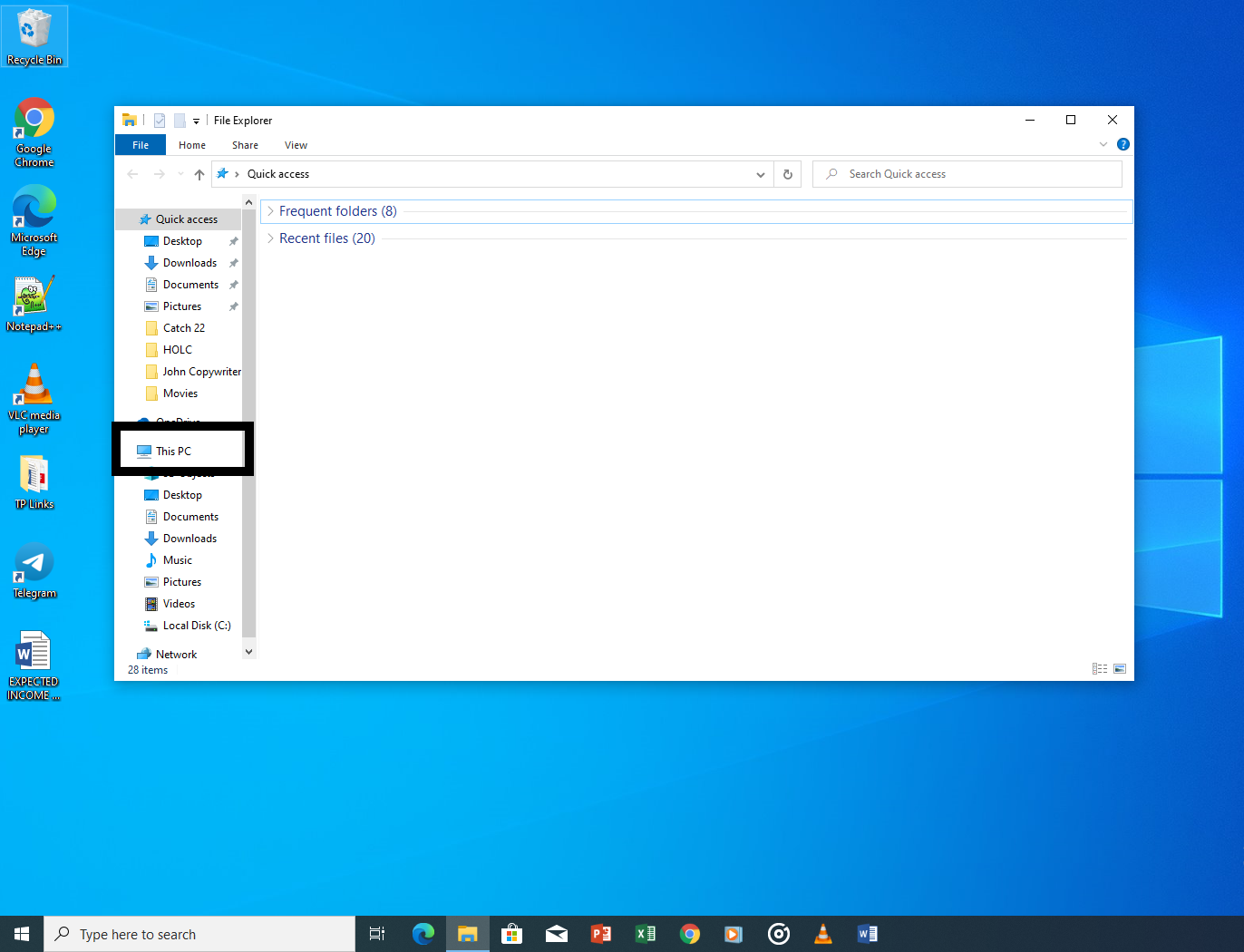Click the New folder icon in the title bar toolbar

tap(180, 121)
